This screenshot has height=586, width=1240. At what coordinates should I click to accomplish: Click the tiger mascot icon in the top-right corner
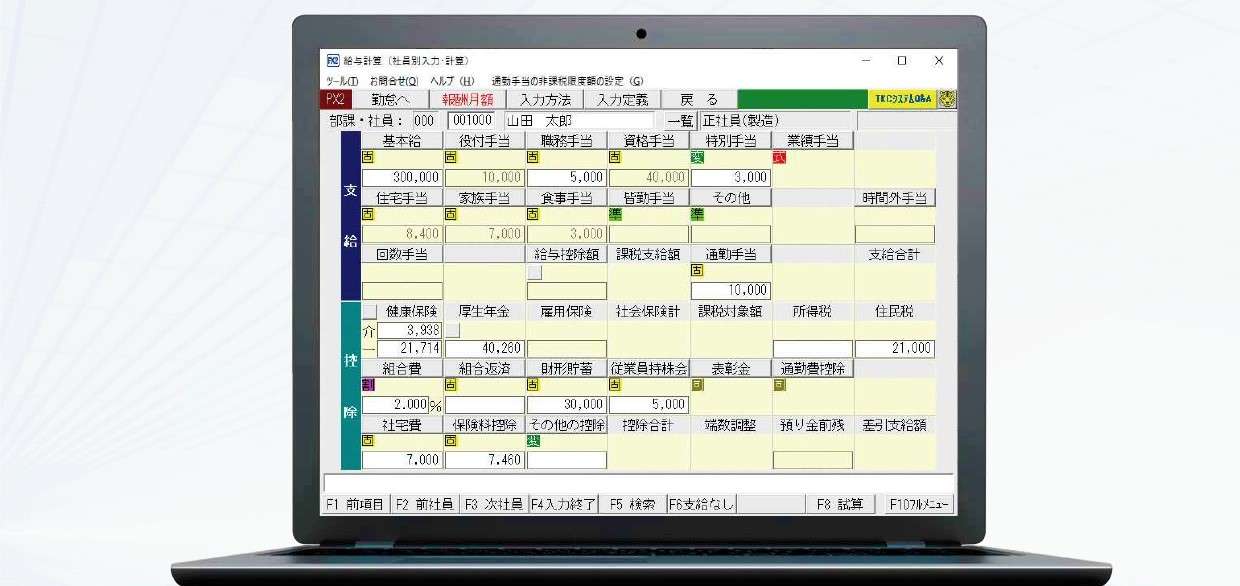pos(945,99)
